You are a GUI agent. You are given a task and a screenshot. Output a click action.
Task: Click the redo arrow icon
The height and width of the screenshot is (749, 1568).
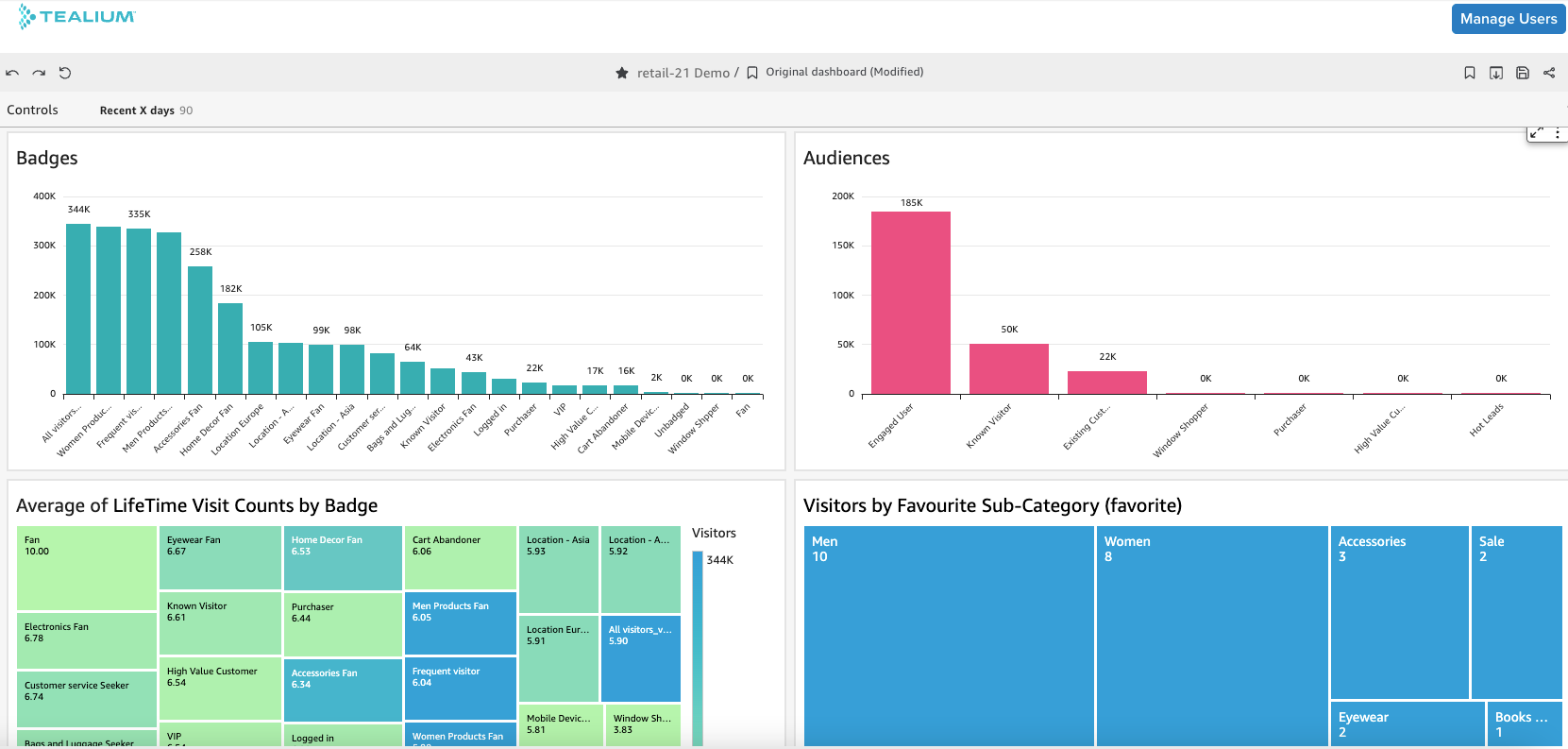click(x=39, y=73)
